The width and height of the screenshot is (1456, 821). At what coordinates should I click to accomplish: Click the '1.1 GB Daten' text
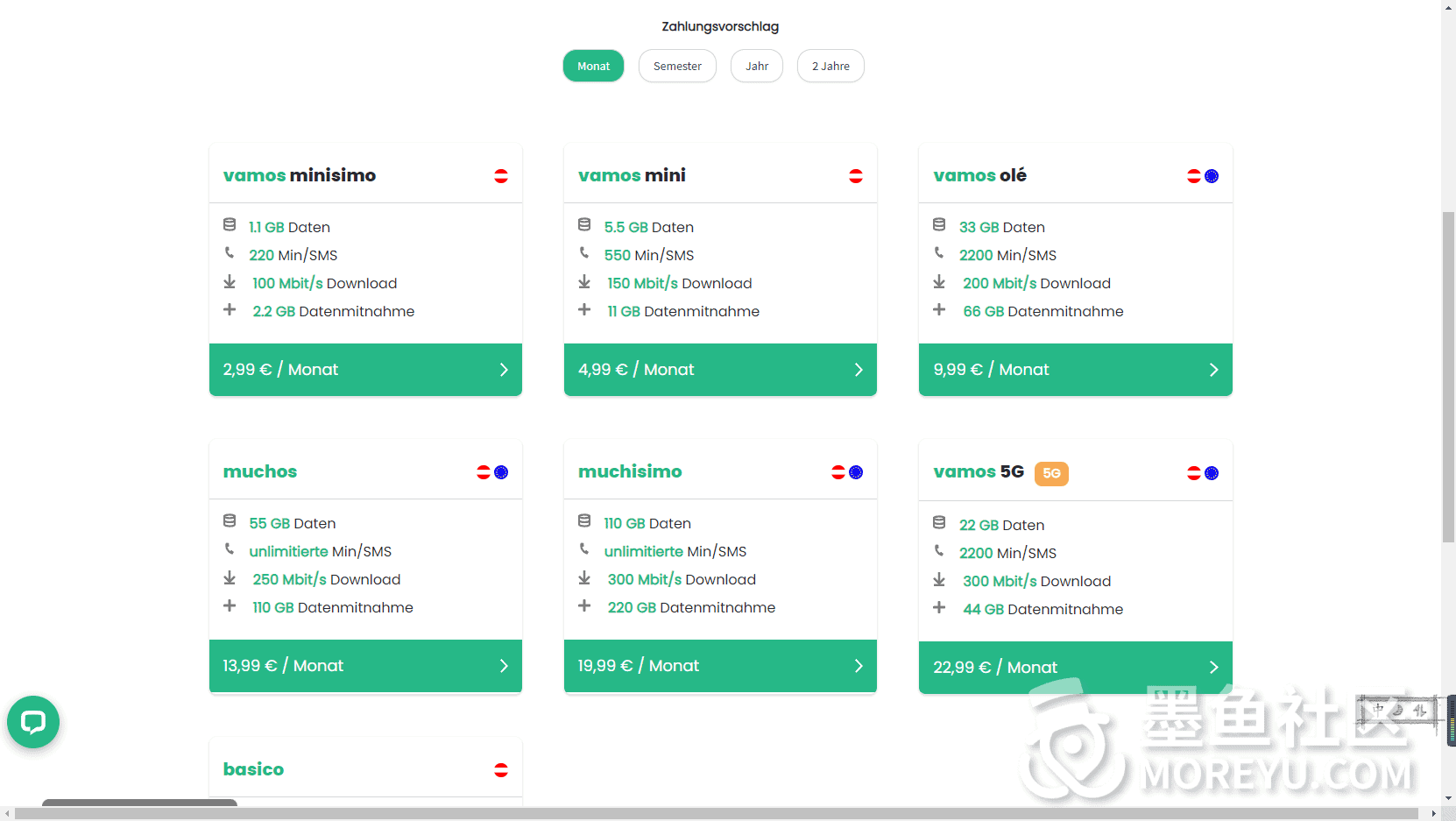(x=289, y=227)
